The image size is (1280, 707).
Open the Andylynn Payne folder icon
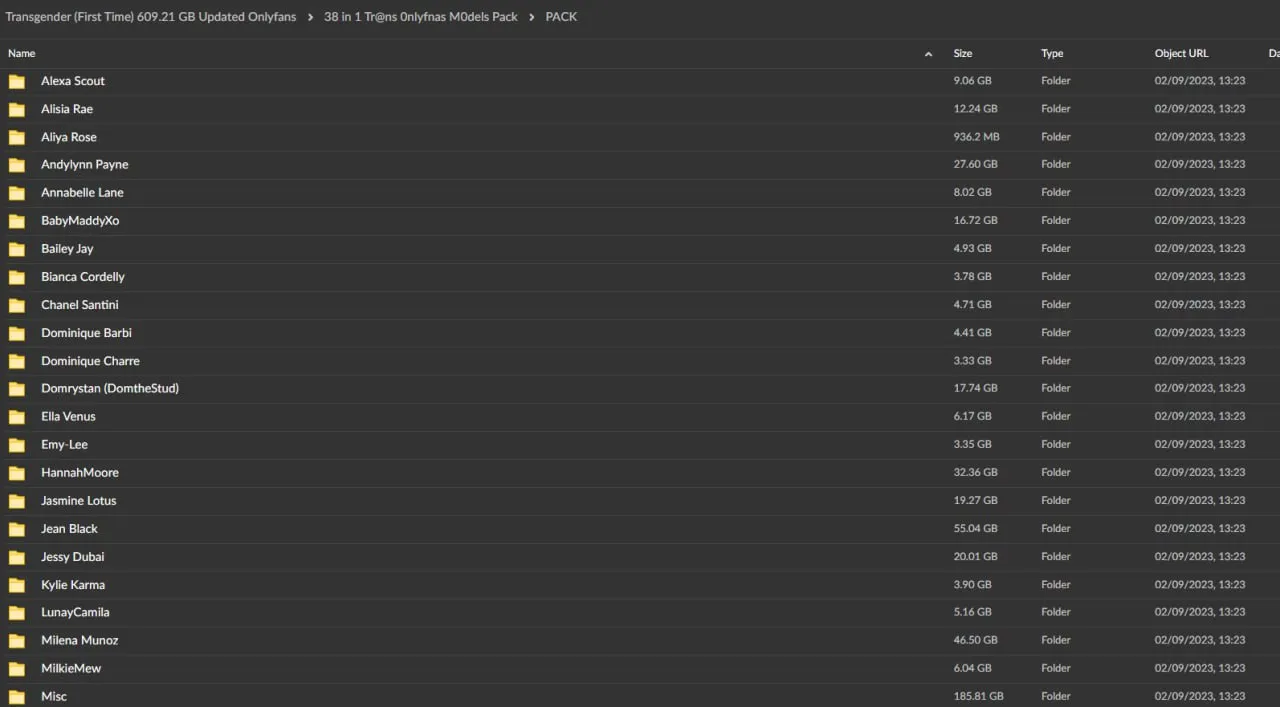coord(16,165)
